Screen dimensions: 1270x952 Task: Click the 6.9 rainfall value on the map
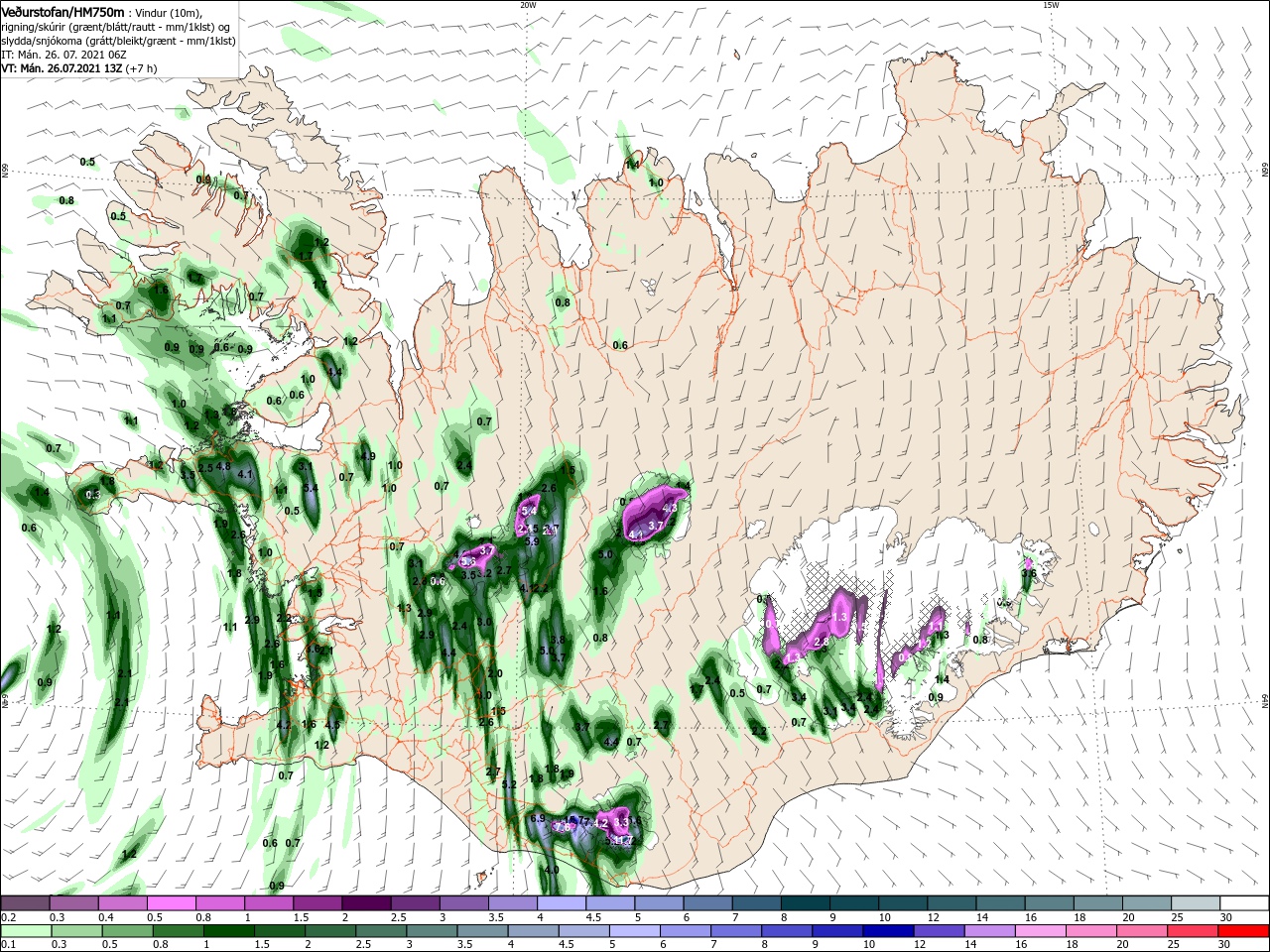click(539, 818)
